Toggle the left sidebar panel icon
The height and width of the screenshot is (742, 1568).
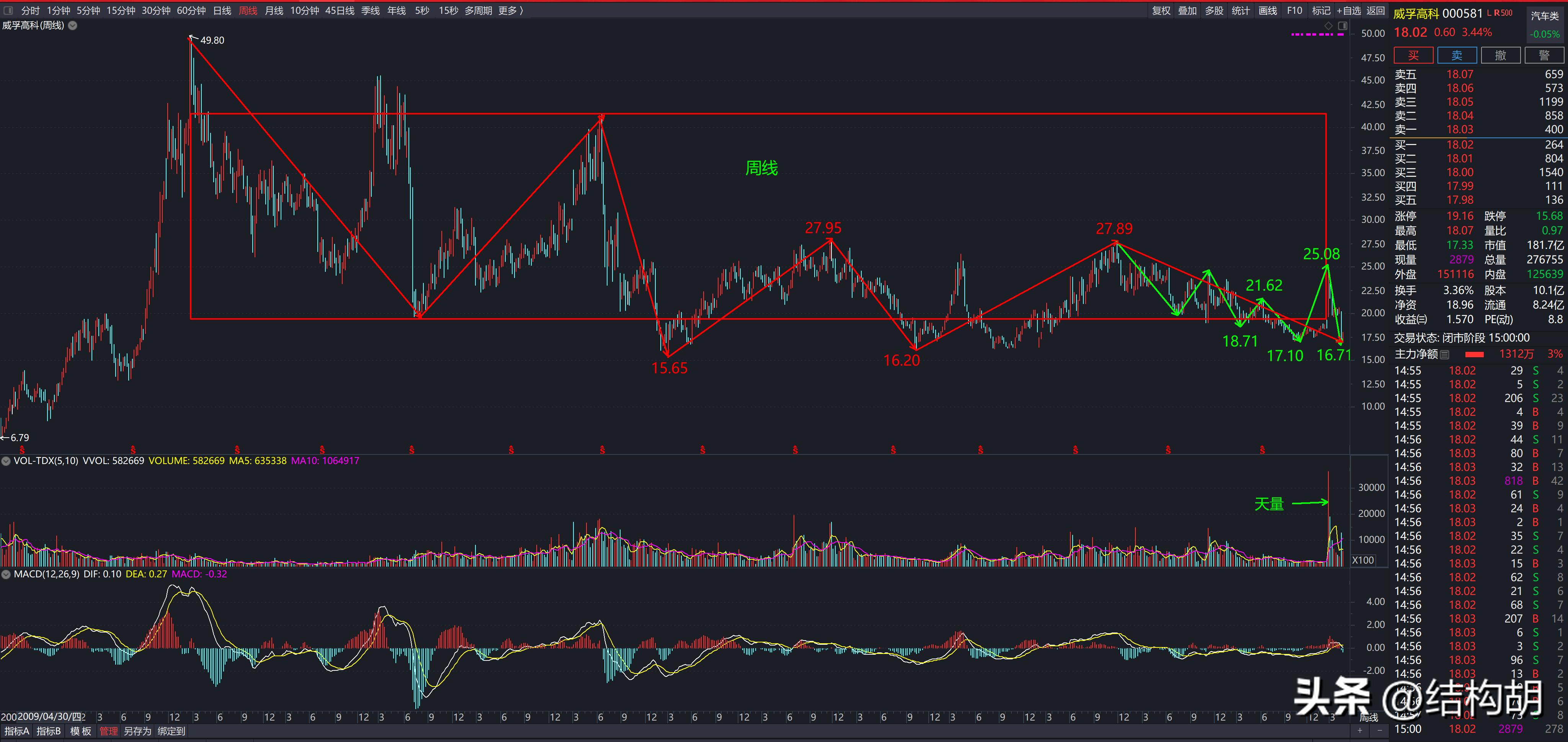click(8, 10)
